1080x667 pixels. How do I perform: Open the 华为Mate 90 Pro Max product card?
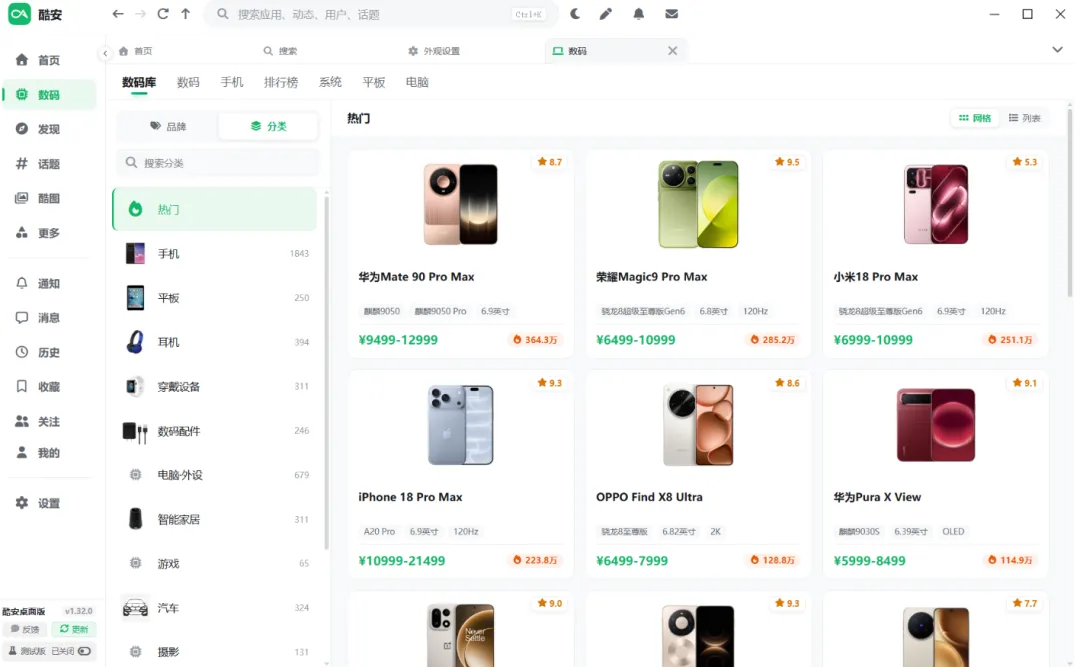click(461, 254)
